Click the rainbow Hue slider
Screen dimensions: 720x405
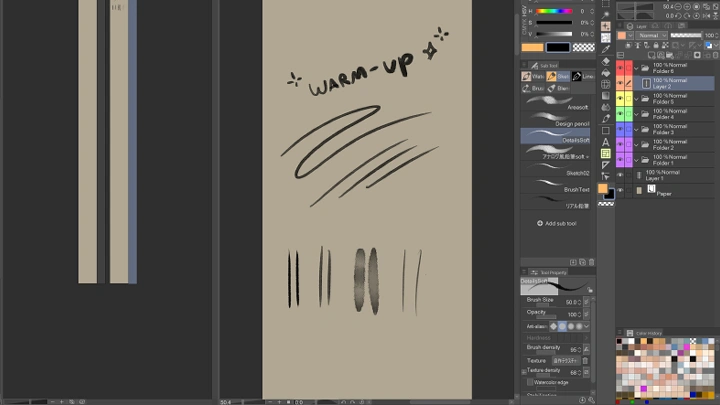point(554,11)
